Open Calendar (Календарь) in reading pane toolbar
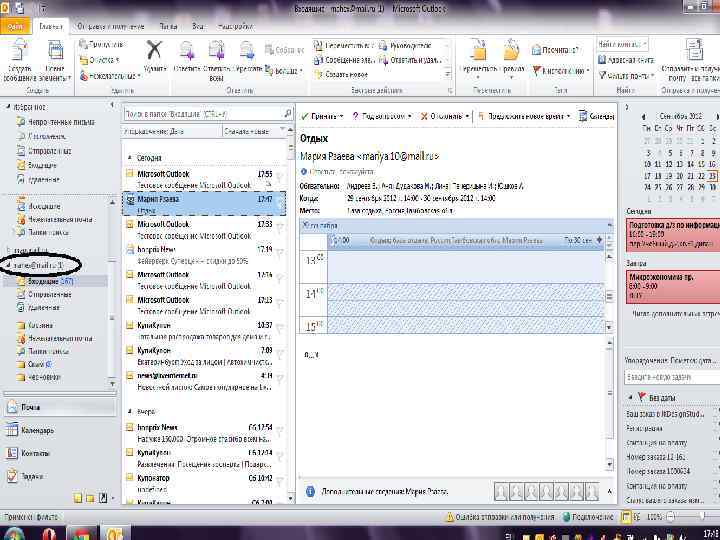The image size is (720, 540). 596,116
